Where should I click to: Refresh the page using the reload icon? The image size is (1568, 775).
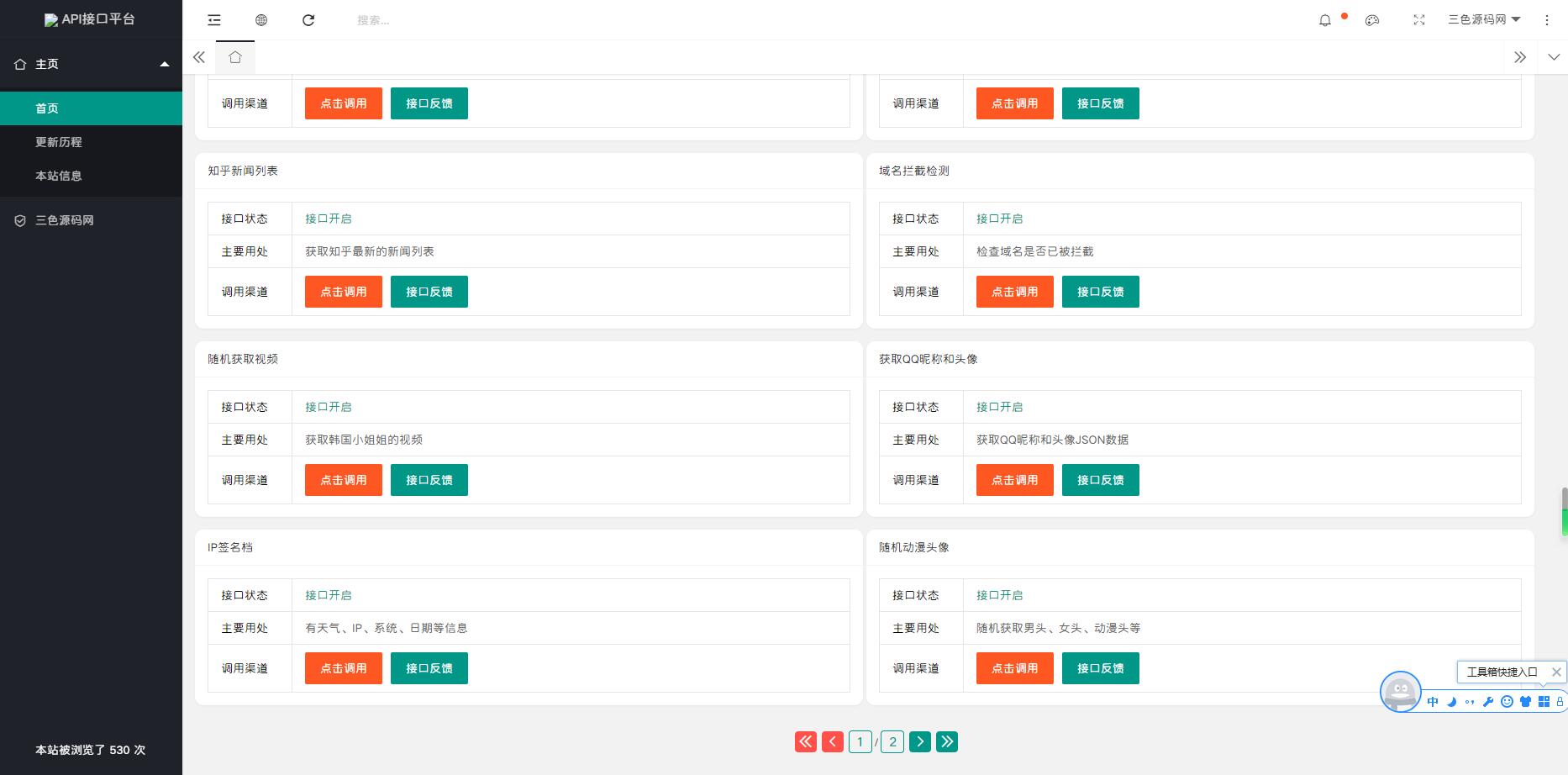tap(308, 19)
